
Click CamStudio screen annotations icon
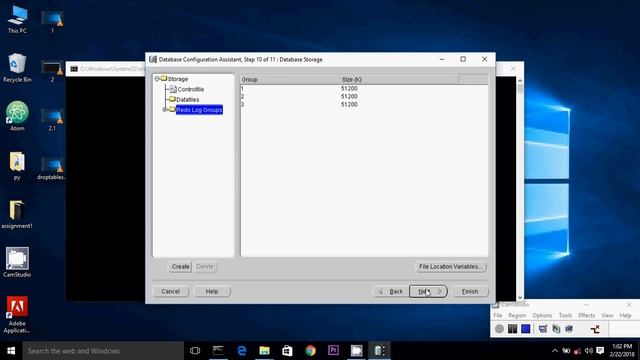point(542,329)
